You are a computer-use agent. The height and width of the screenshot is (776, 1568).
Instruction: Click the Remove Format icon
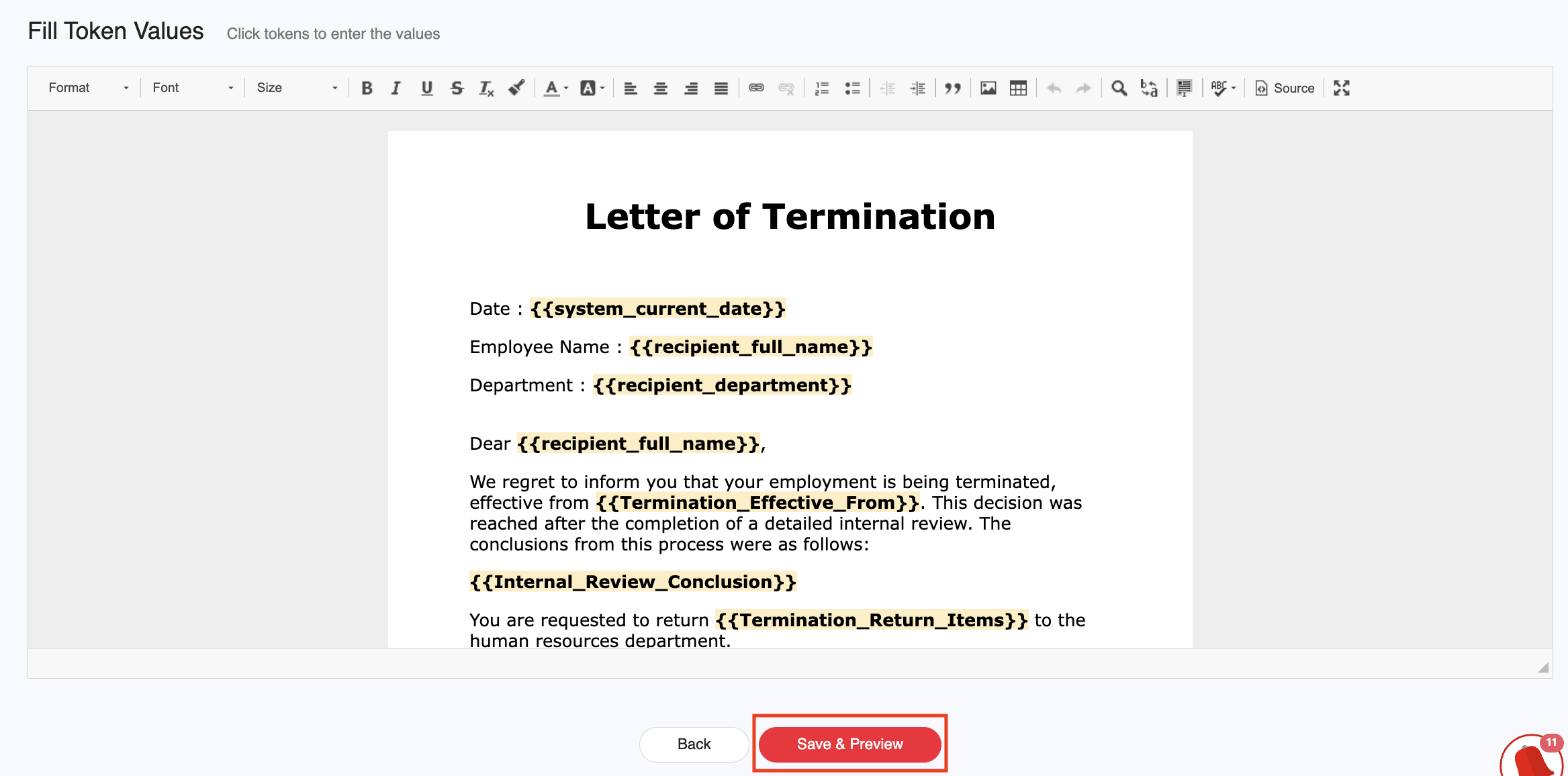click(486, 88)
